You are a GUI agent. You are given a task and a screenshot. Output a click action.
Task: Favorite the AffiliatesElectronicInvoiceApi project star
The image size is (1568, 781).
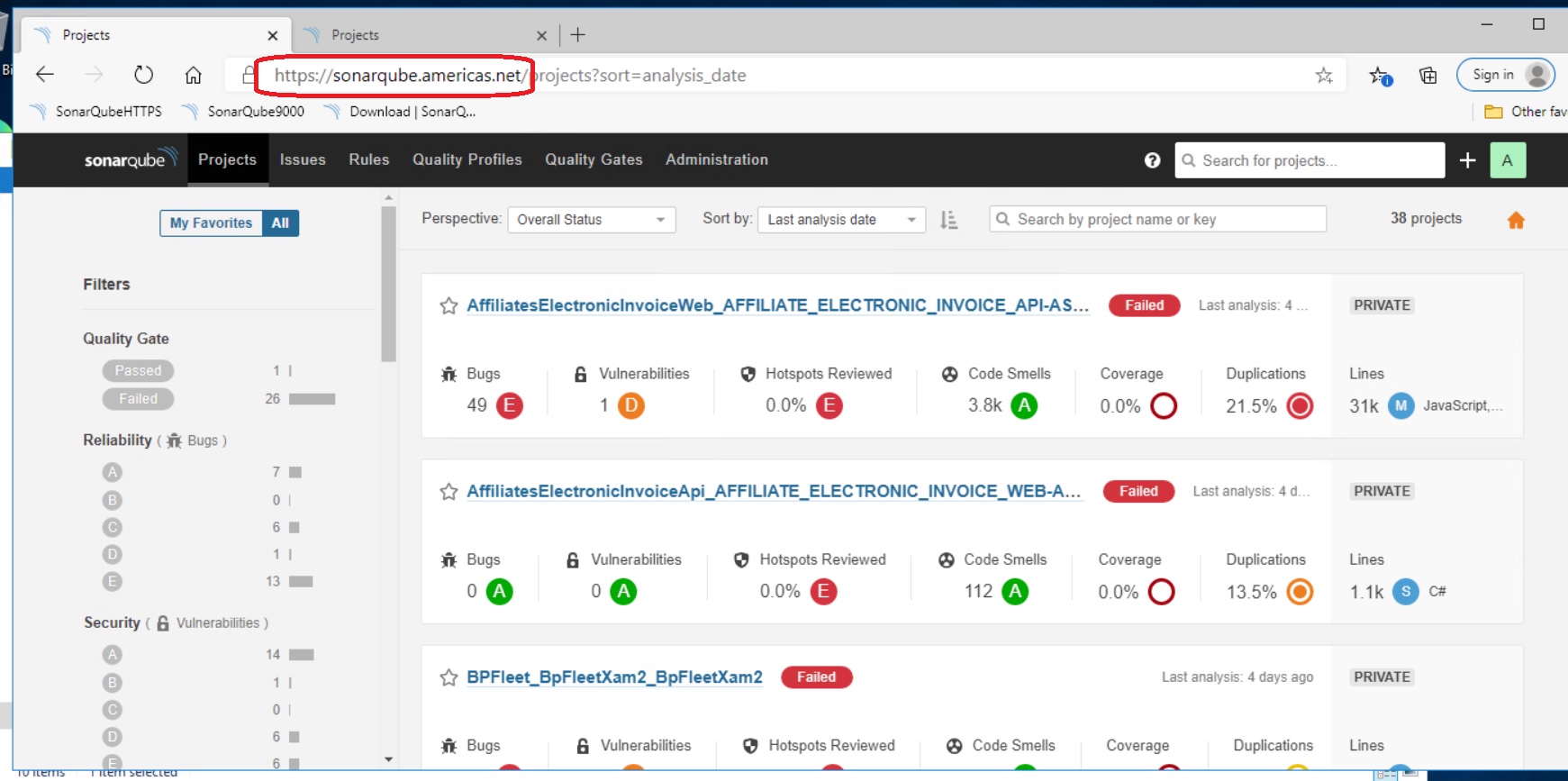pyautogui.click(x=449, y=491)
